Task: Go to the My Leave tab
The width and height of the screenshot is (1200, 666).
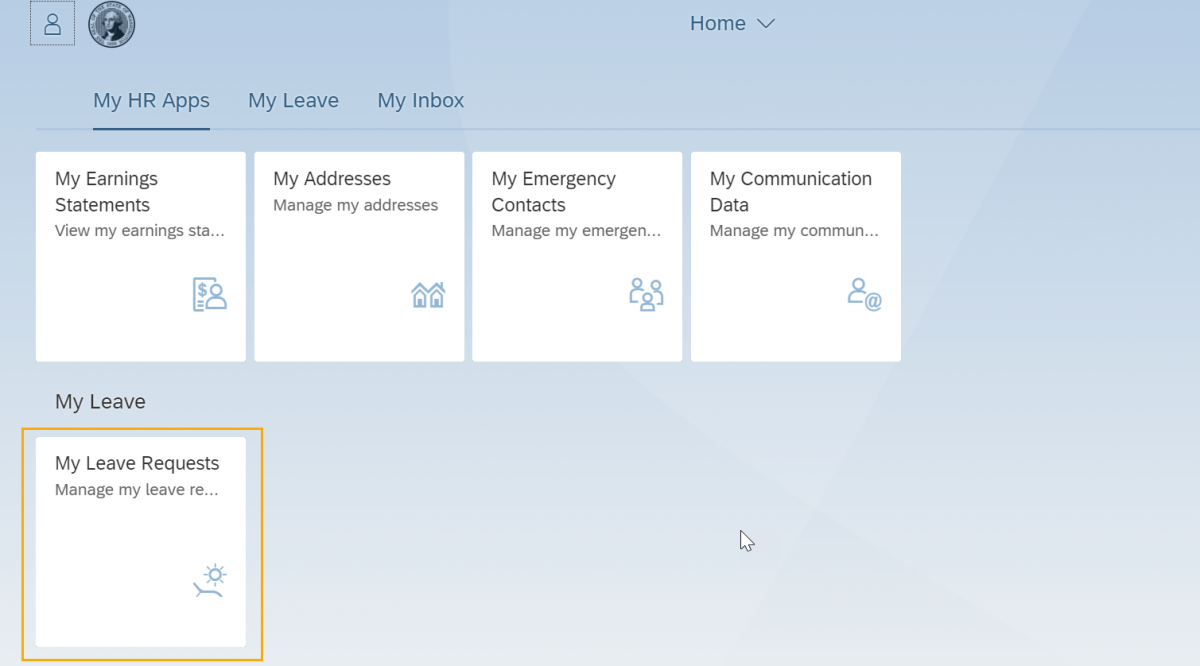Action: tap(293, 101)
